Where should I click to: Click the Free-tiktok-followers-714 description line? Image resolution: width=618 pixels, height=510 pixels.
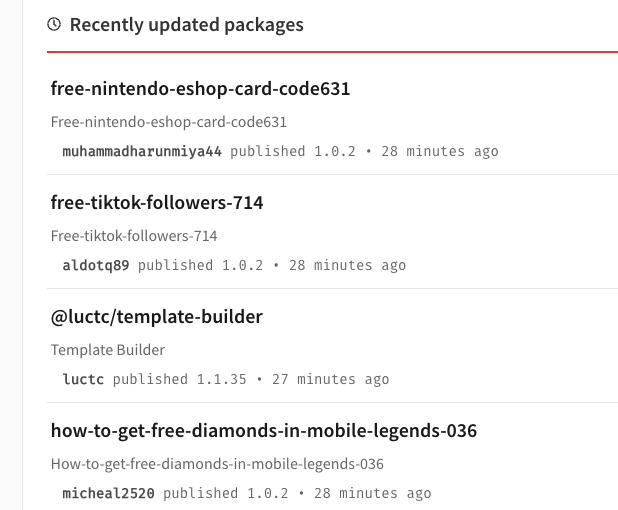pos(134,236)
